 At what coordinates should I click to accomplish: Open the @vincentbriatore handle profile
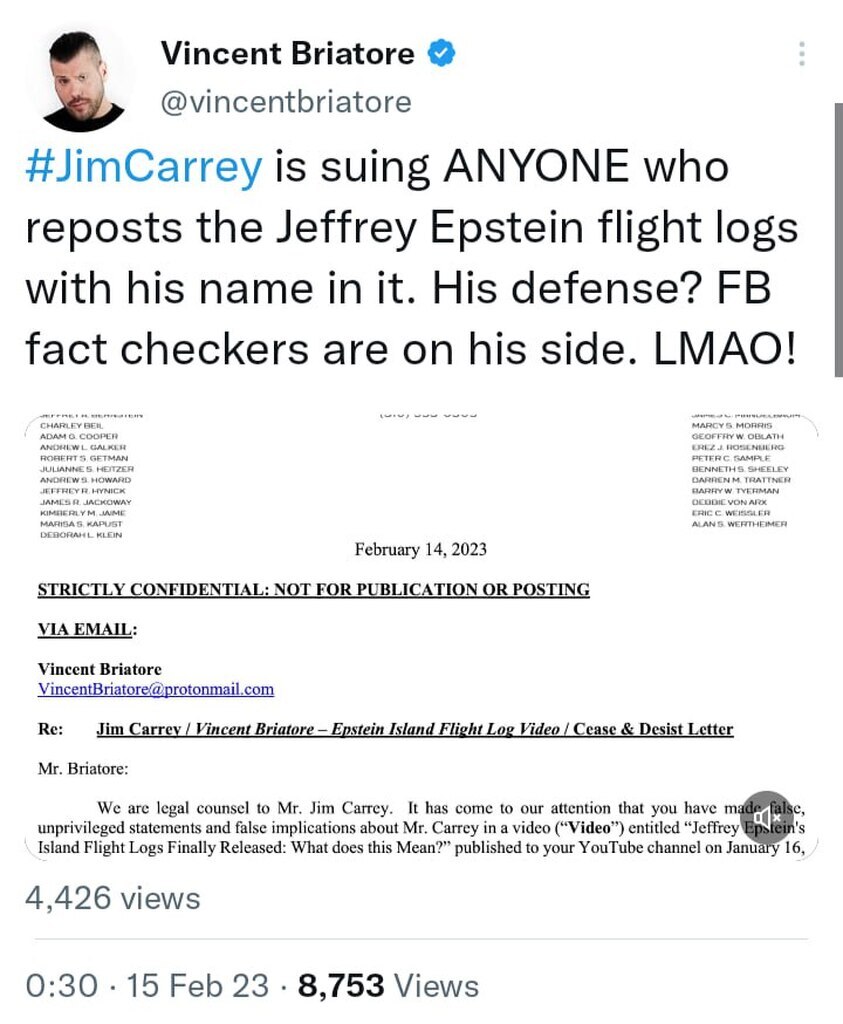click(x=286, y=102)
